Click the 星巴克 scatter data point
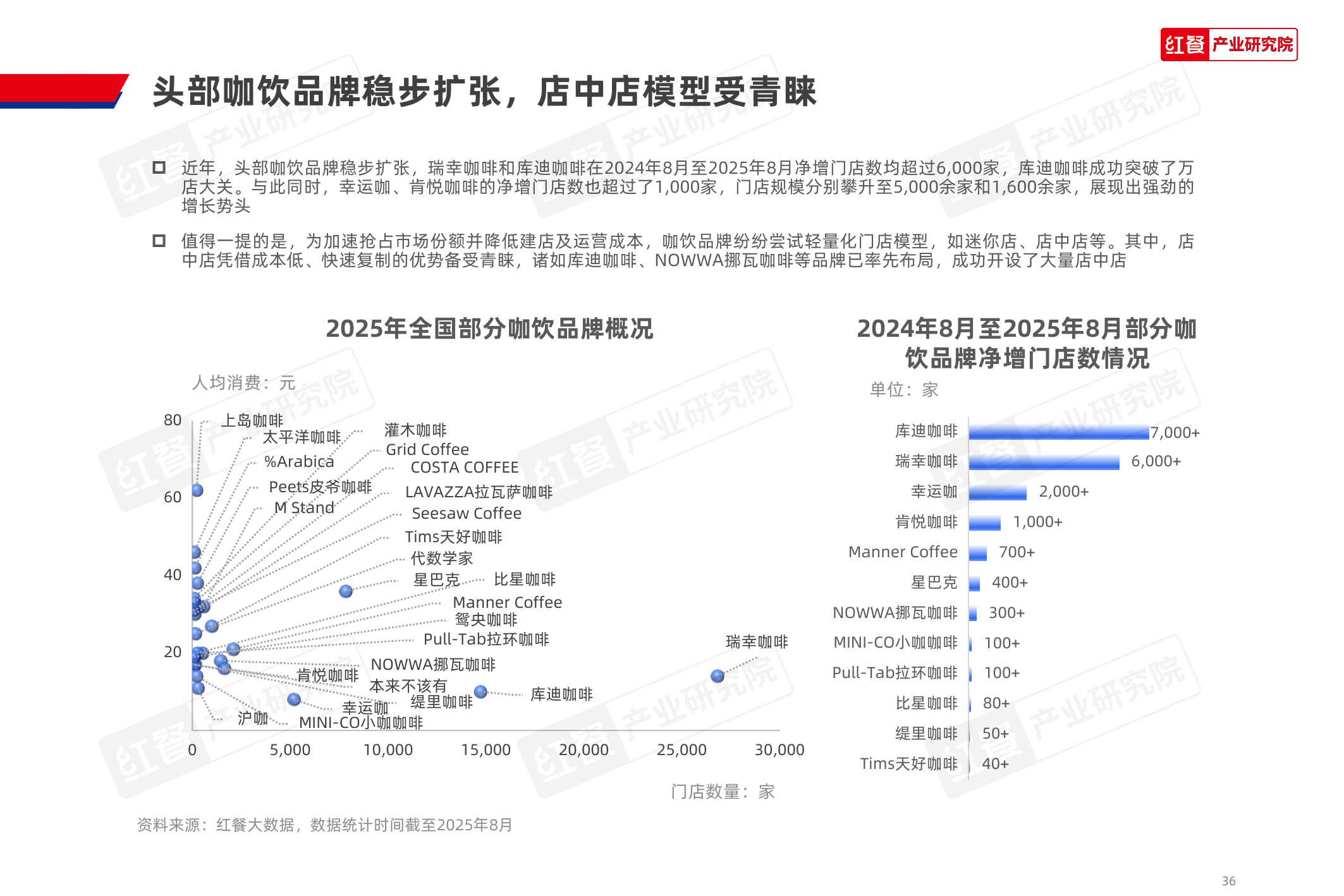Image resolution: width=1344 pixels, height=896 pixels. click(345, 591)
